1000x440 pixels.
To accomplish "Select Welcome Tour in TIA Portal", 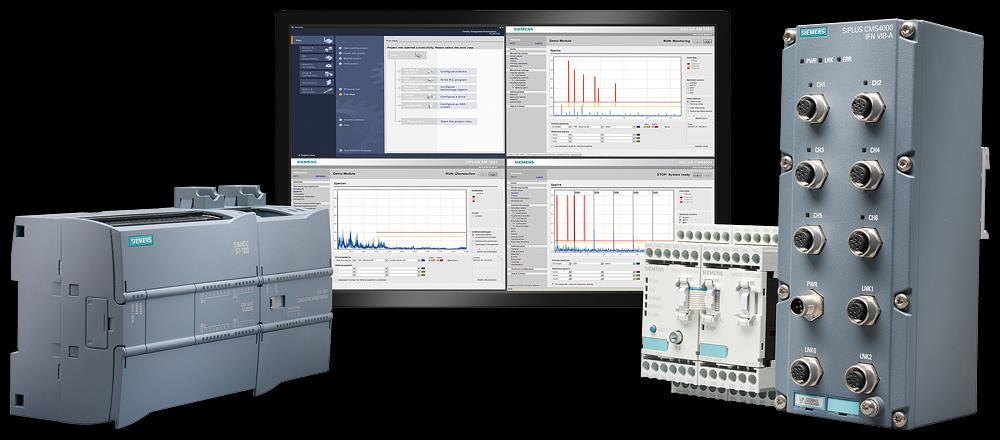I will [x=350, y=89].
